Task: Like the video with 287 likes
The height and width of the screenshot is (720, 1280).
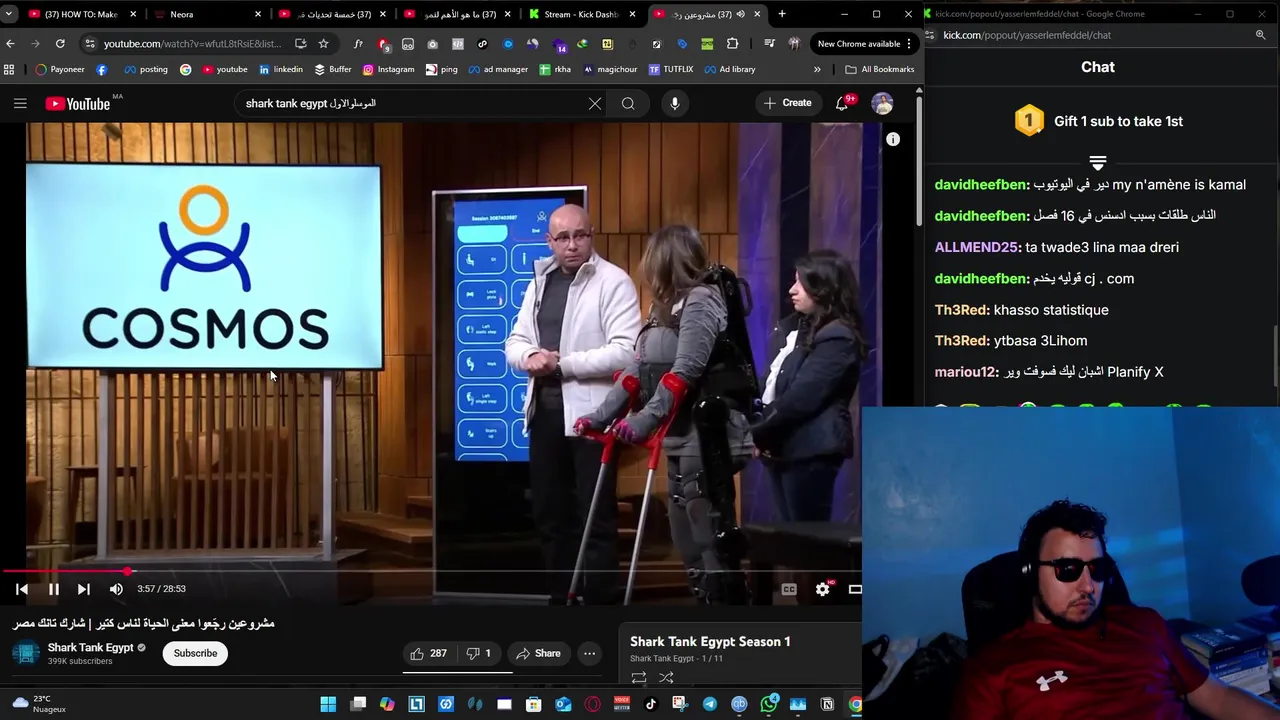Action: click(428, 653)
